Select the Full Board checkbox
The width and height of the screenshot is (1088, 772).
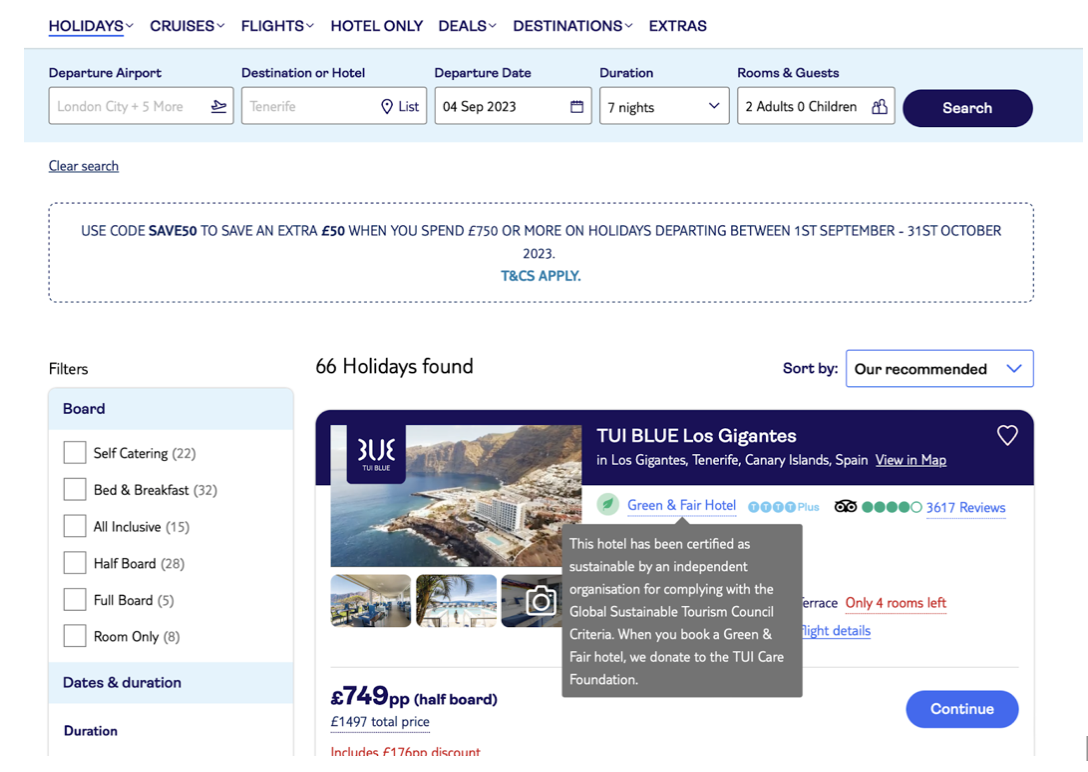point(74,600)
